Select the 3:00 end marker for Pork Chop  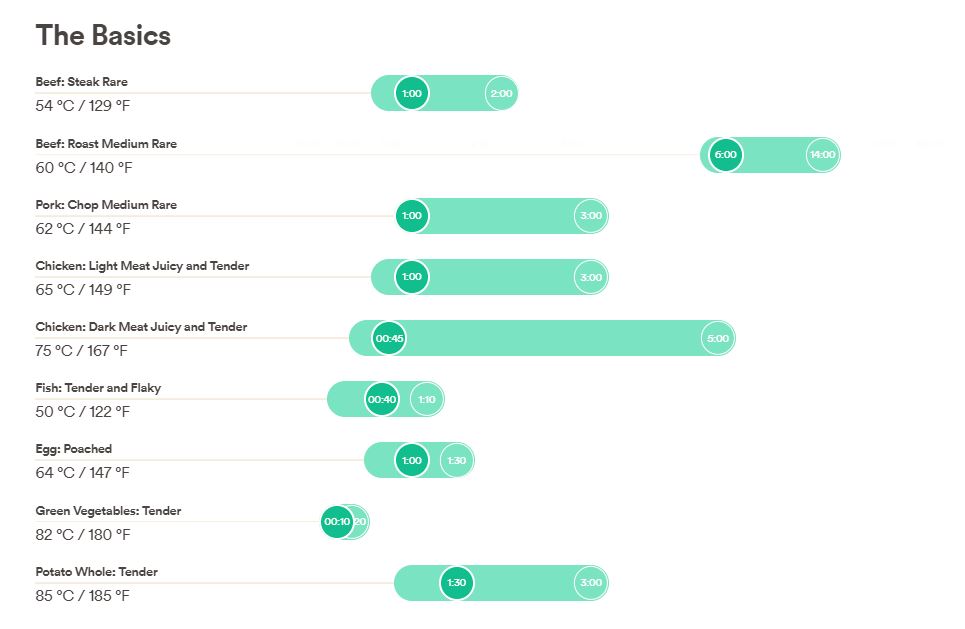point(591,216)
